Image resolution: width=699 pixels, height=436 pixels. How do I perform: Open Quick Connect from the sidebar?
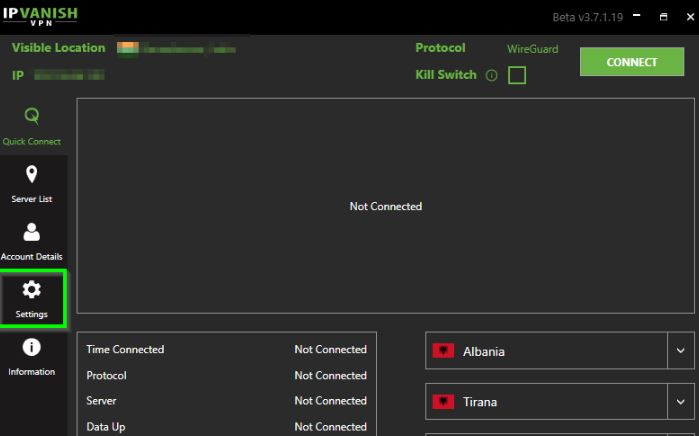pos(32,127)
